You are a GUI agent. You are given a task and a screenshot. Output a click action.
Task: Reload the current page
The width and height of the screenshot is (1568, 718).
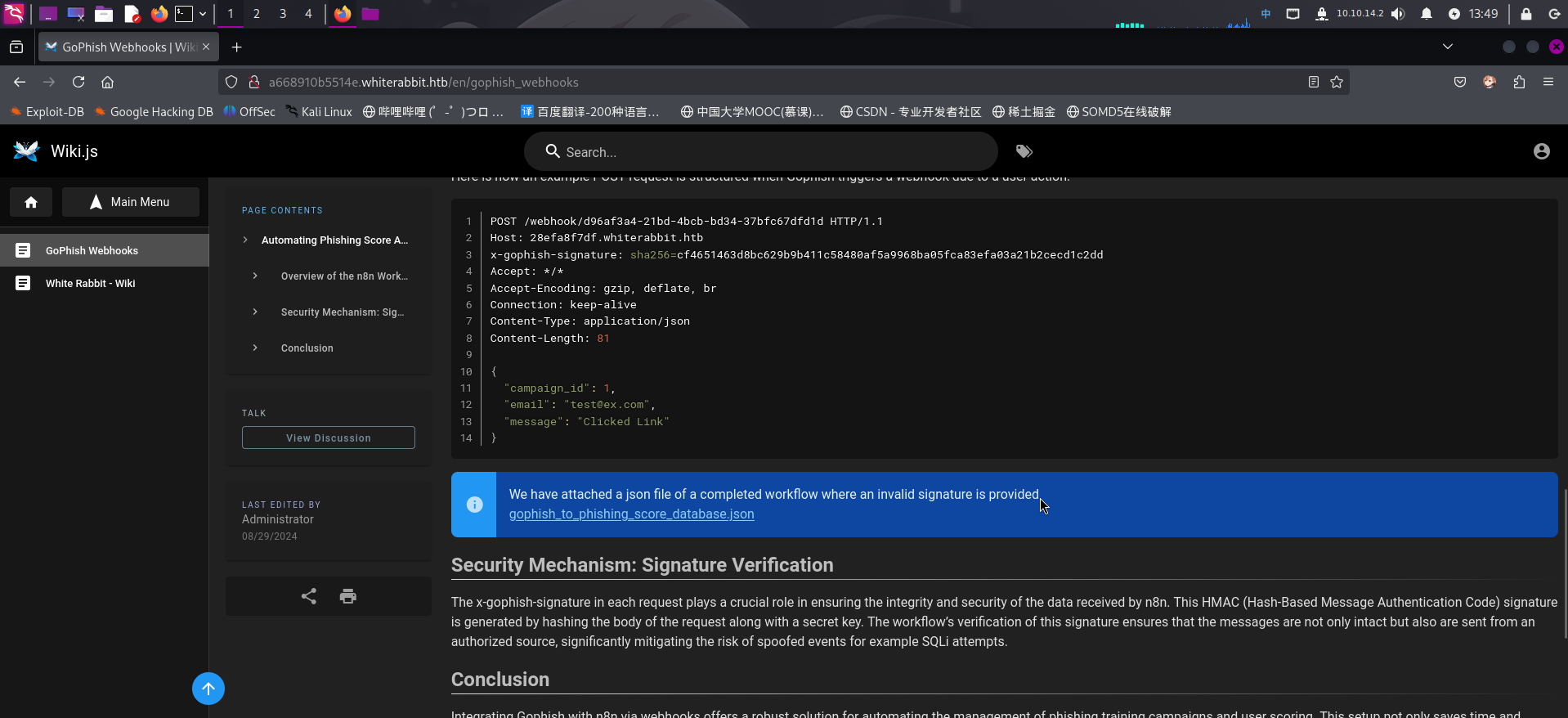tap(78, 82)
